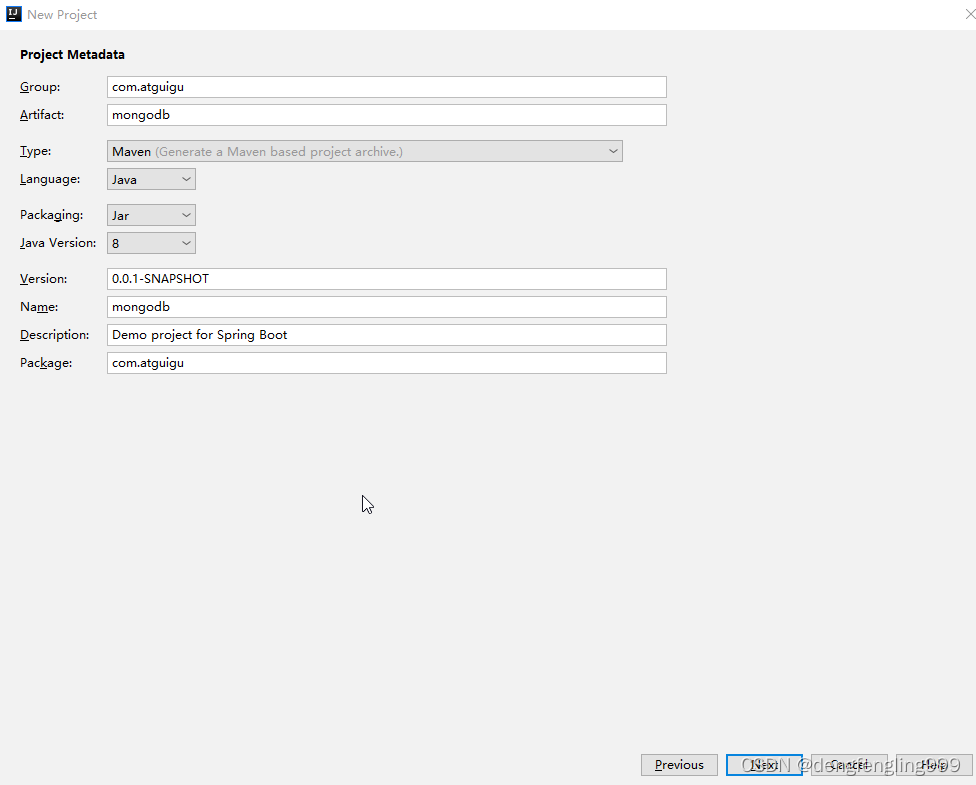This screenshot has width=976, height=785.
Task: Open the Help button
Action: [x=934, y=765]
